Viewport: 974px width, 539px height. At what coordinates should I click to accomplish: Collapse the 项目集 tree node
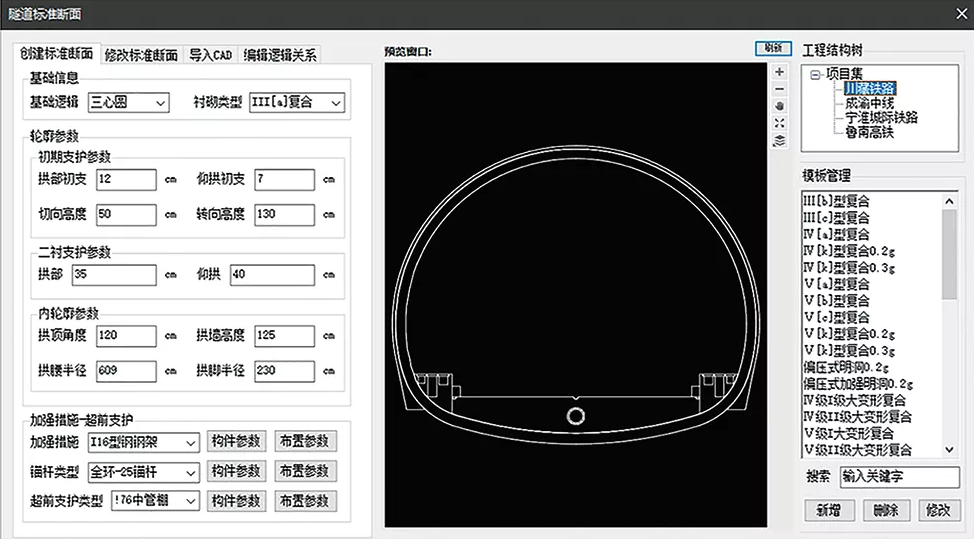(814, 75)
